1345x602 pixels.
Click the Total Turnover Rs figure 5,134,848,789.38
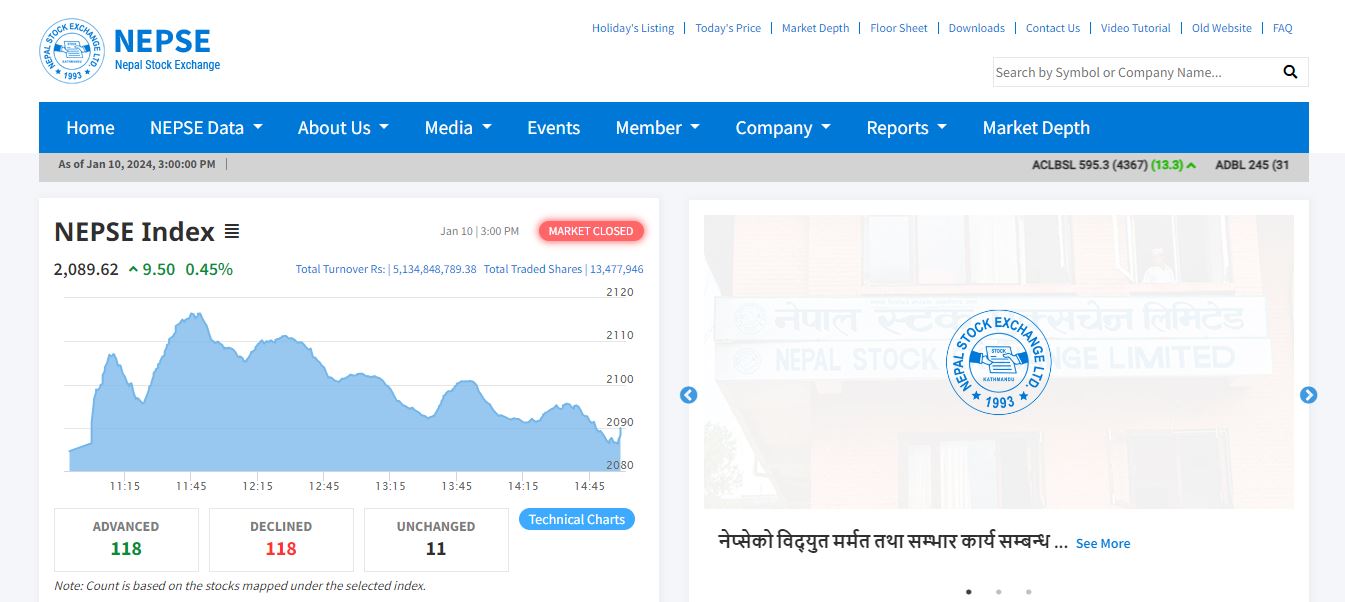[x=434, y=269]
